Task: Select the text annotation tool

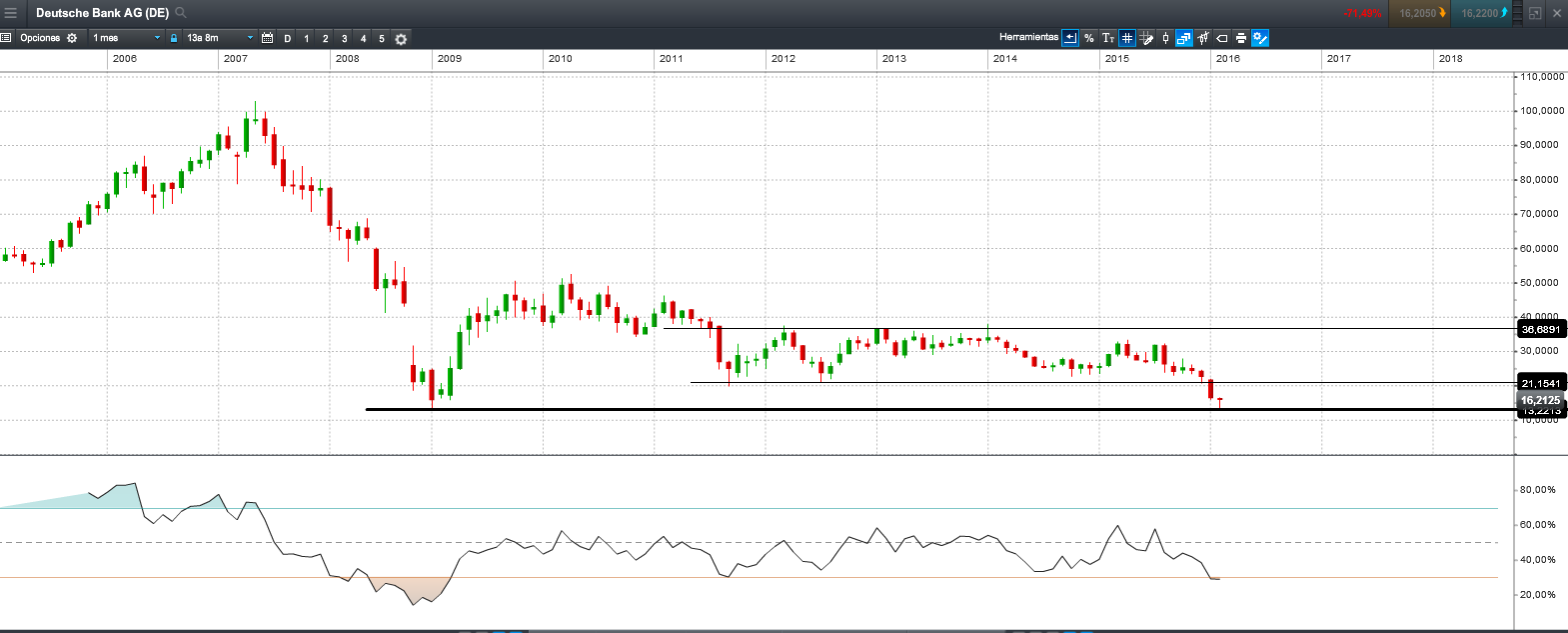Action: 1108,38
